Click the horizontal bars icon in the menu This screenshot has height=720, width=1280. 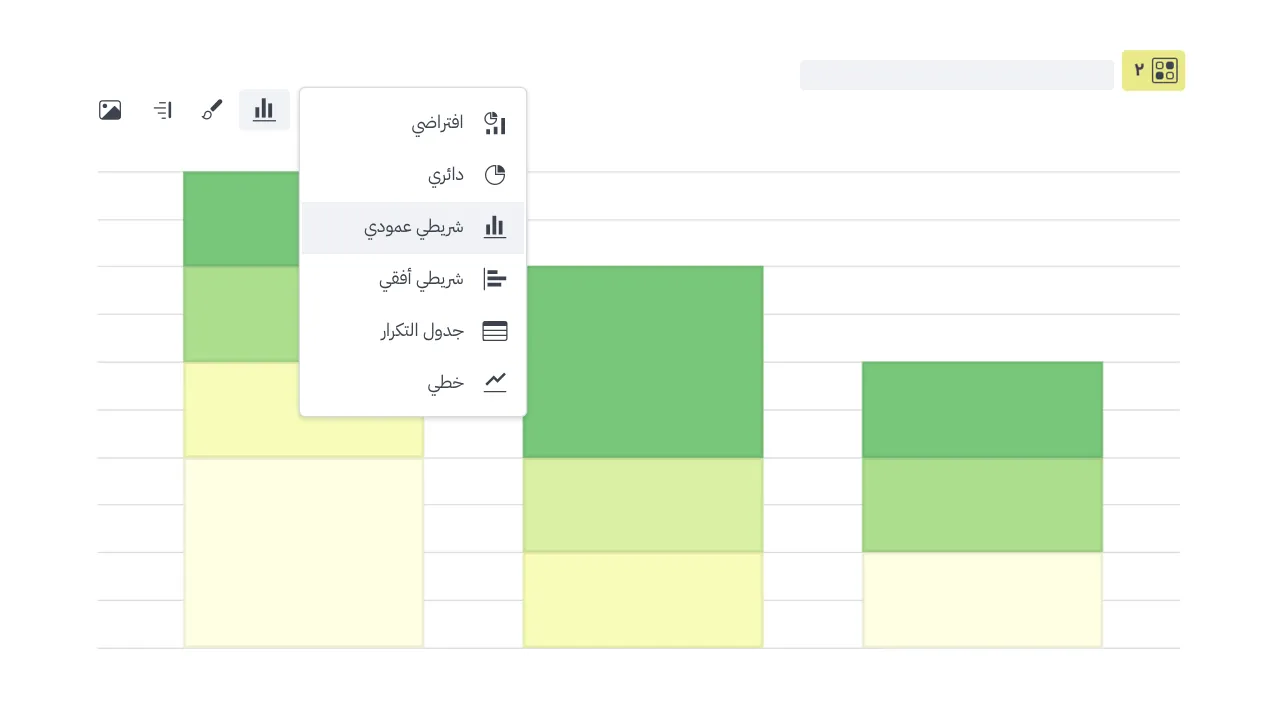tap(495, 279)
